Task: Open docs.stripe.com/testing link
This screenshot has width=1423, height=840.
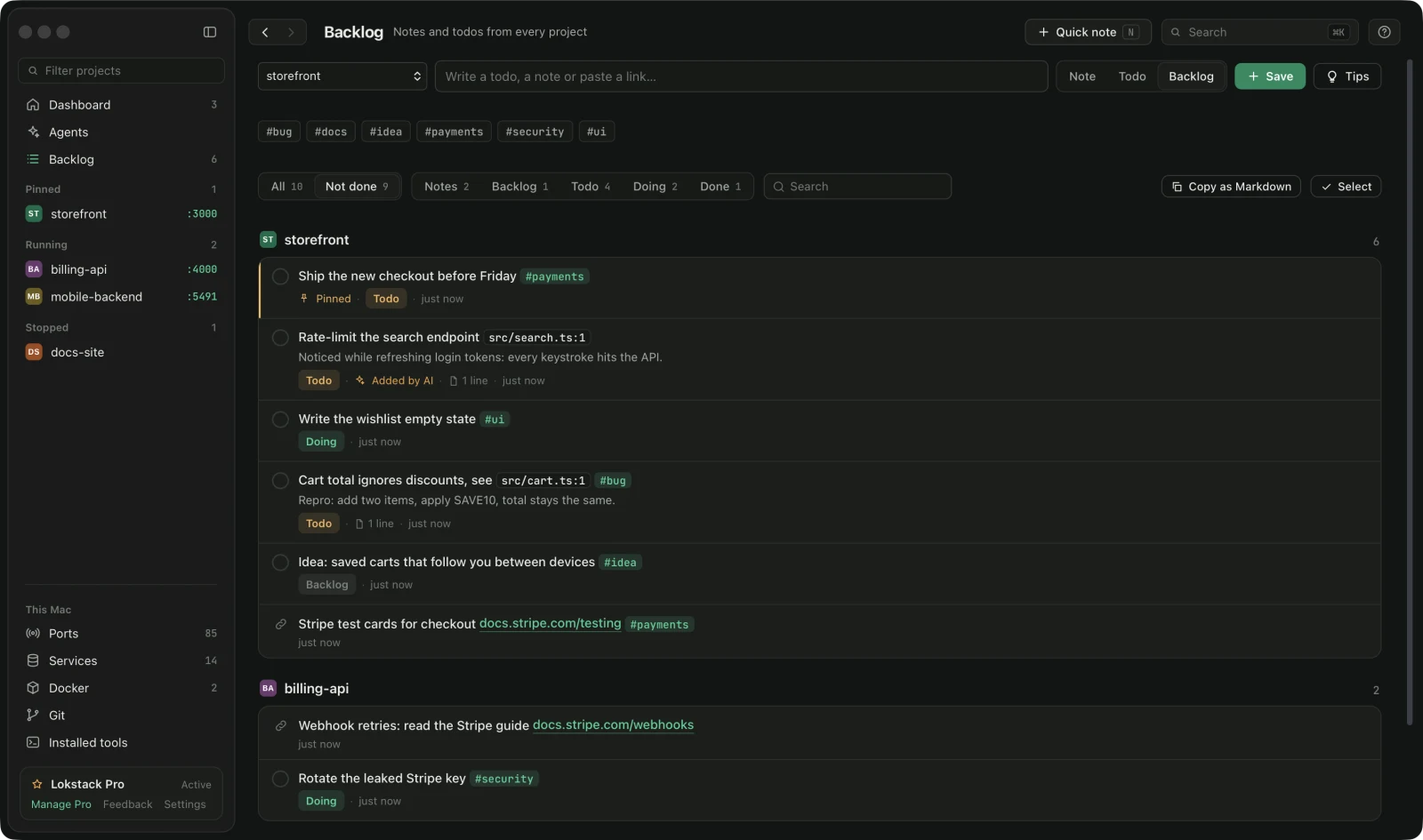Action: click(x=550, y=624)
